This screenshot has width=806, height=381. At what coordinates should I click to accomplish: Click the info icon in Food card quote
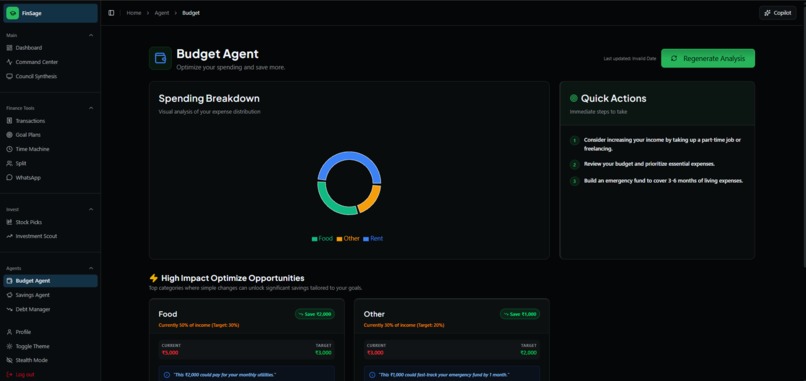(167, 375)
